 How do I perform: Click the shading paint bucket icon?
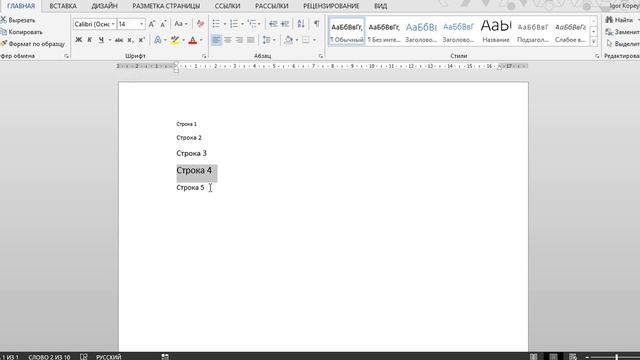coord(289,40)
